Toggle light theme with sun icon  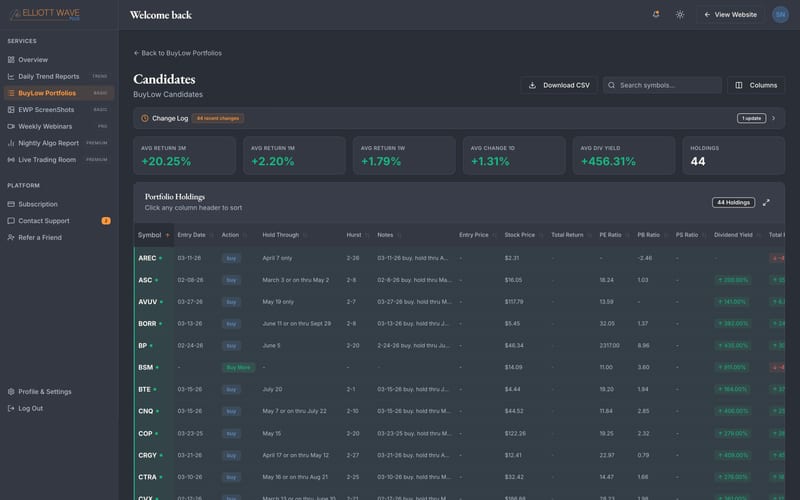coord(680,15)
